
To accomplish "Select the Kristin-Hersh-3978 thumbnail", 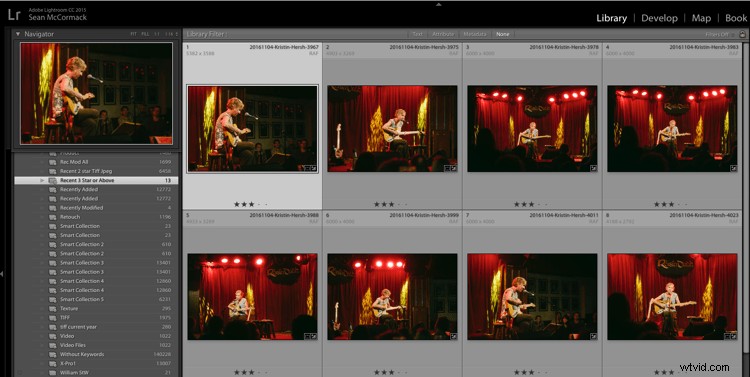I will click(532, 129).
